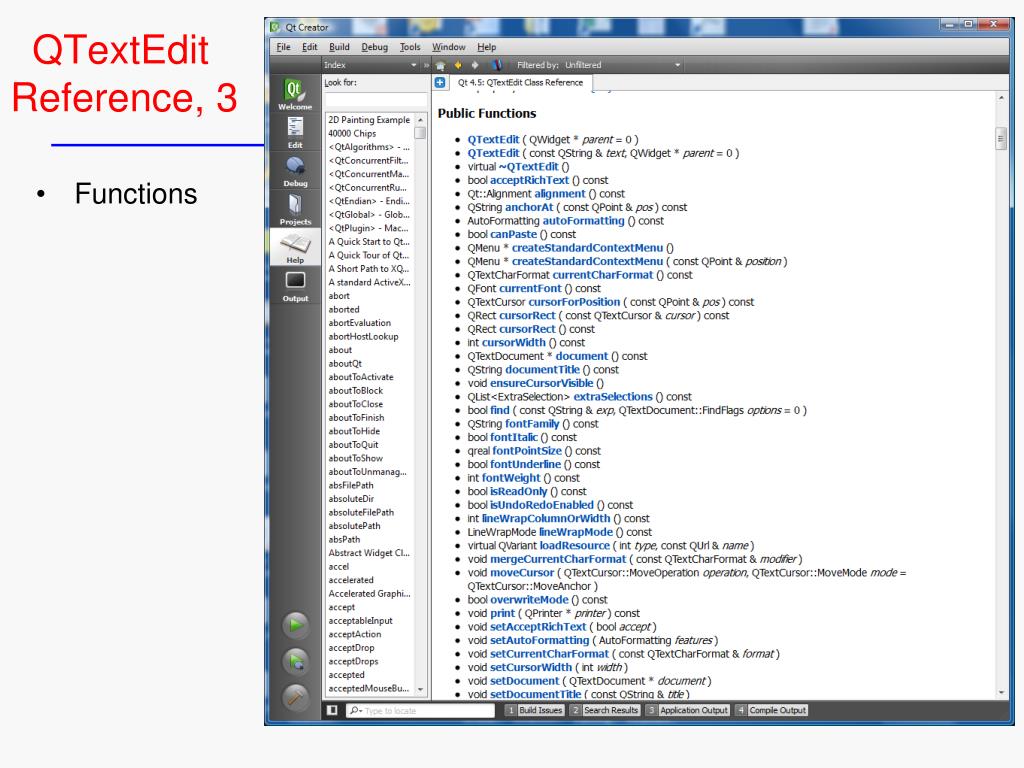Click help page scrollbar thumb
This screenshot has width=1024, height=768.
tap(1000, 138)
